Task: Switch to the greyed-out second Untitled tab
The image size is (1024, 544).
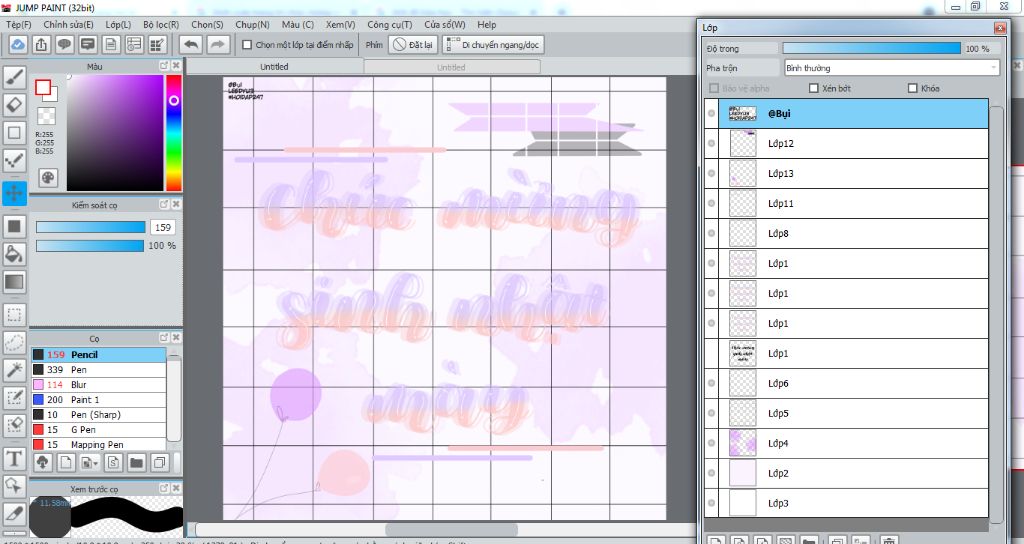Action: [451, 67]
